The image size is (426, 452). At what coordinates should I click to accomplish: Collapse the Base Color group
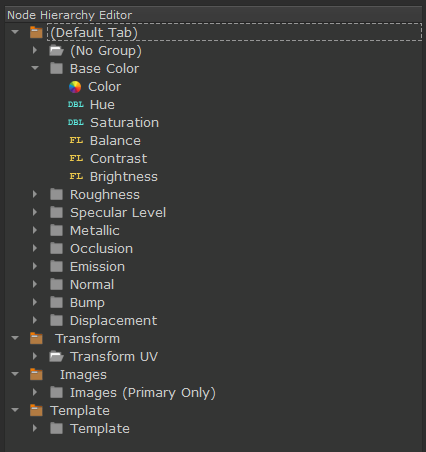point(35,68)
